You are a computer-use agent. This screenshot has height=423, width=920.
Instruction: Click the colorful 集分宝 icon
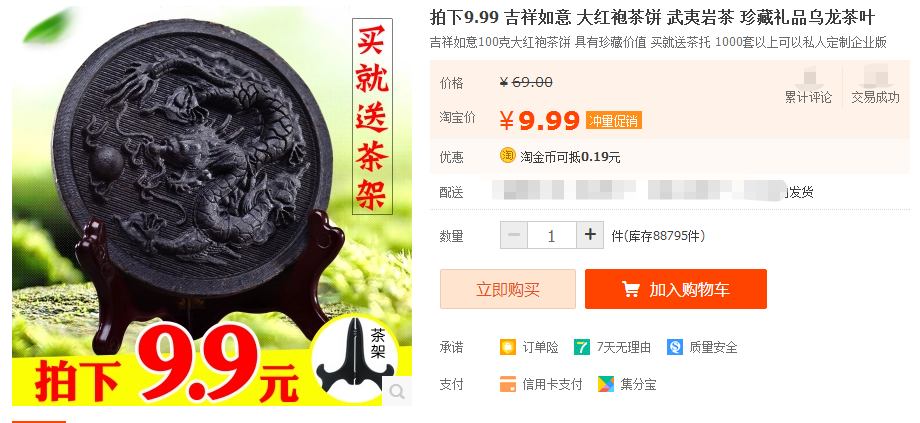(606, 384)
